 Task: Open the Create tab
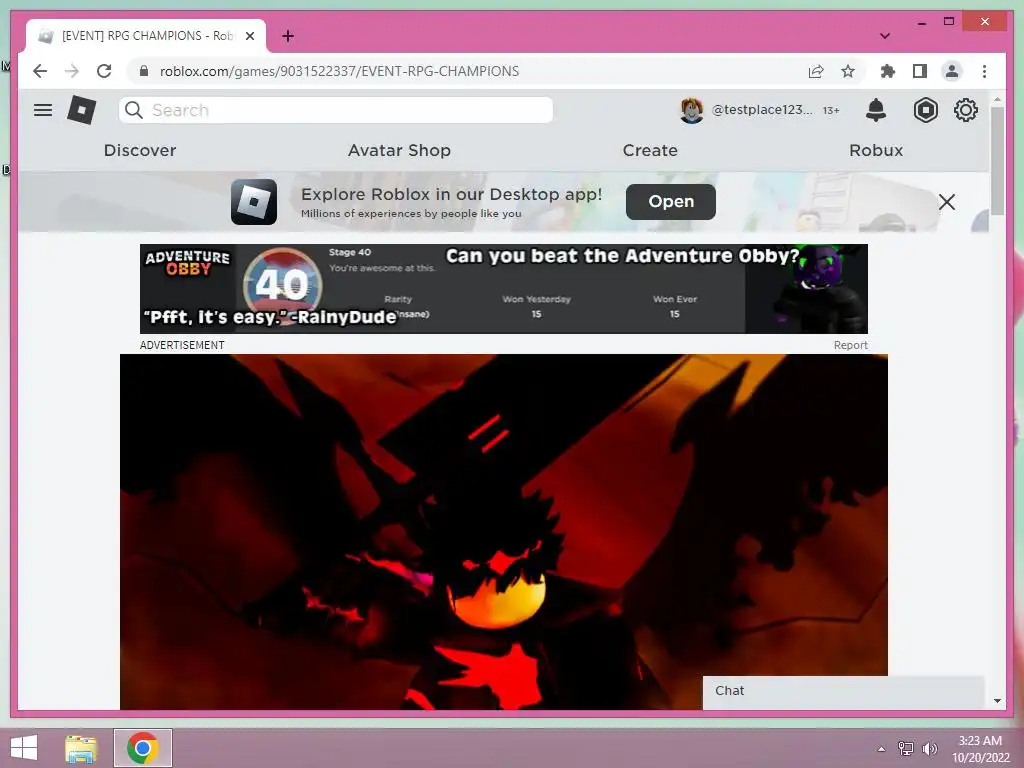coord(650,150)
